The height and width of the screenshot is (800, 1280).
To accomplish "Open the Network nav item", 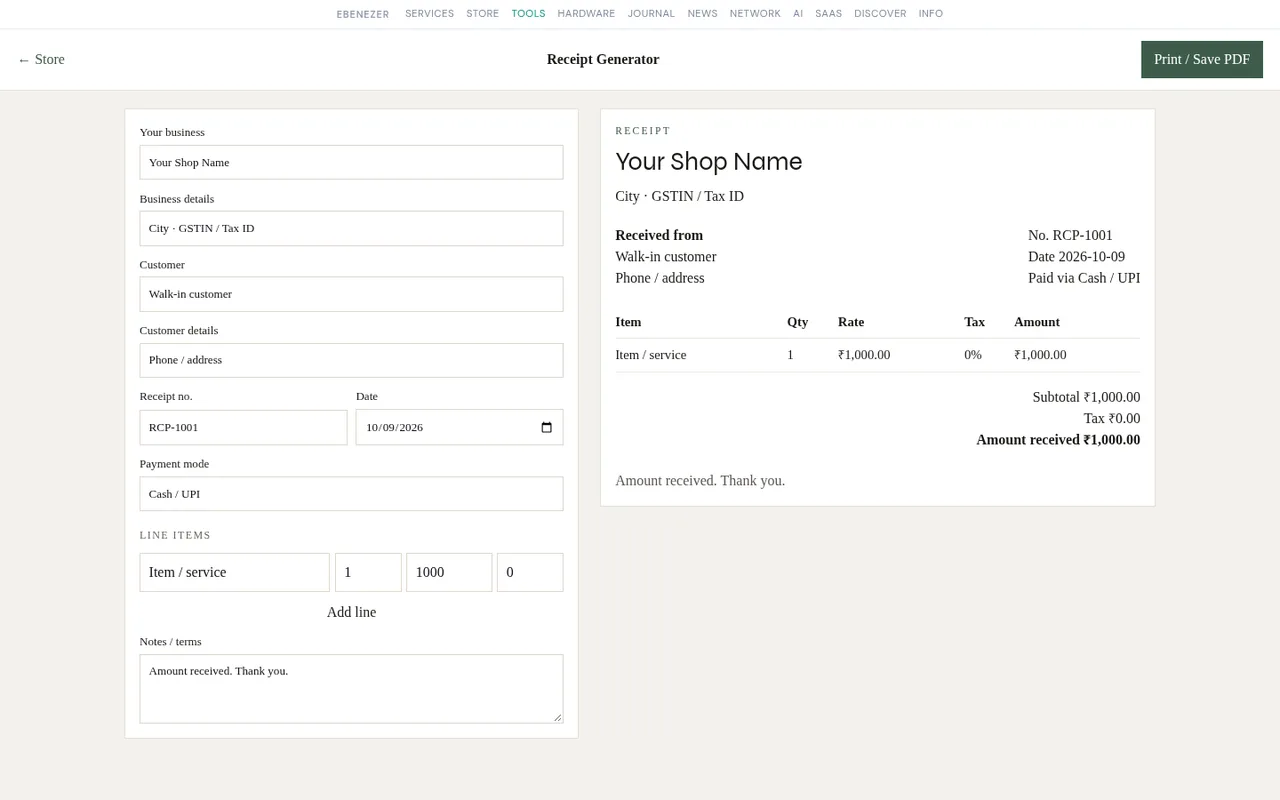I will (x=755, y=14).
